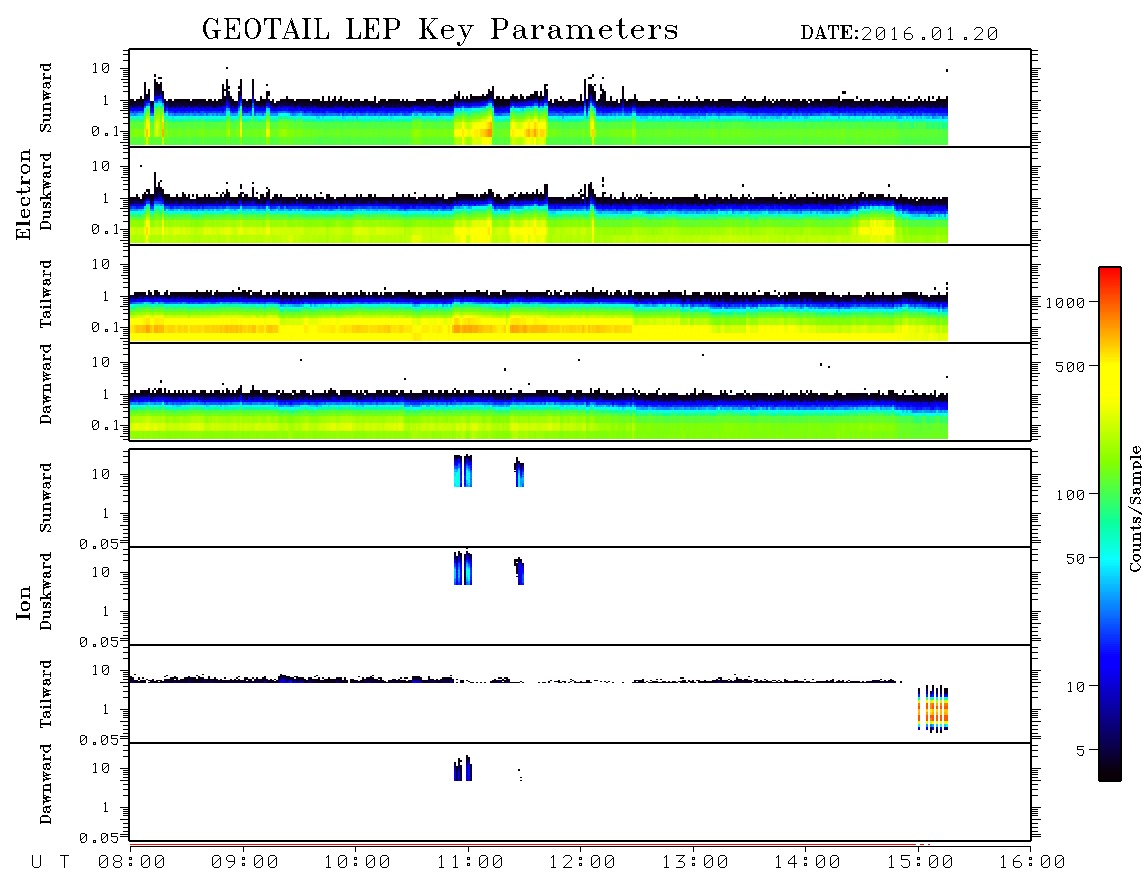Select the 08:00 time axis label

pos(132,862)
